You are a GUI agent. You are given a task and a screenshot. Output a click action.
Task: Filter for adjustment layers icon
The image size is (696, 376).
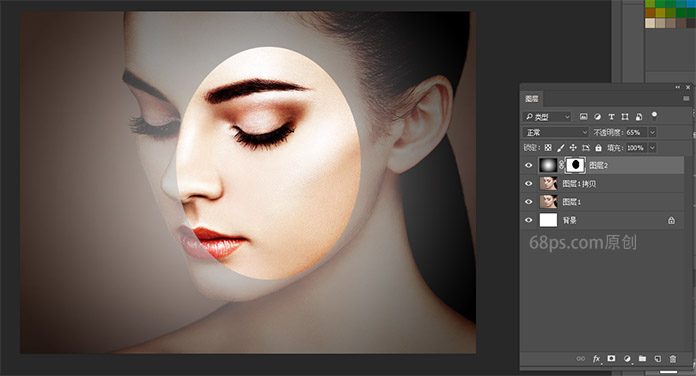[597, 117]
